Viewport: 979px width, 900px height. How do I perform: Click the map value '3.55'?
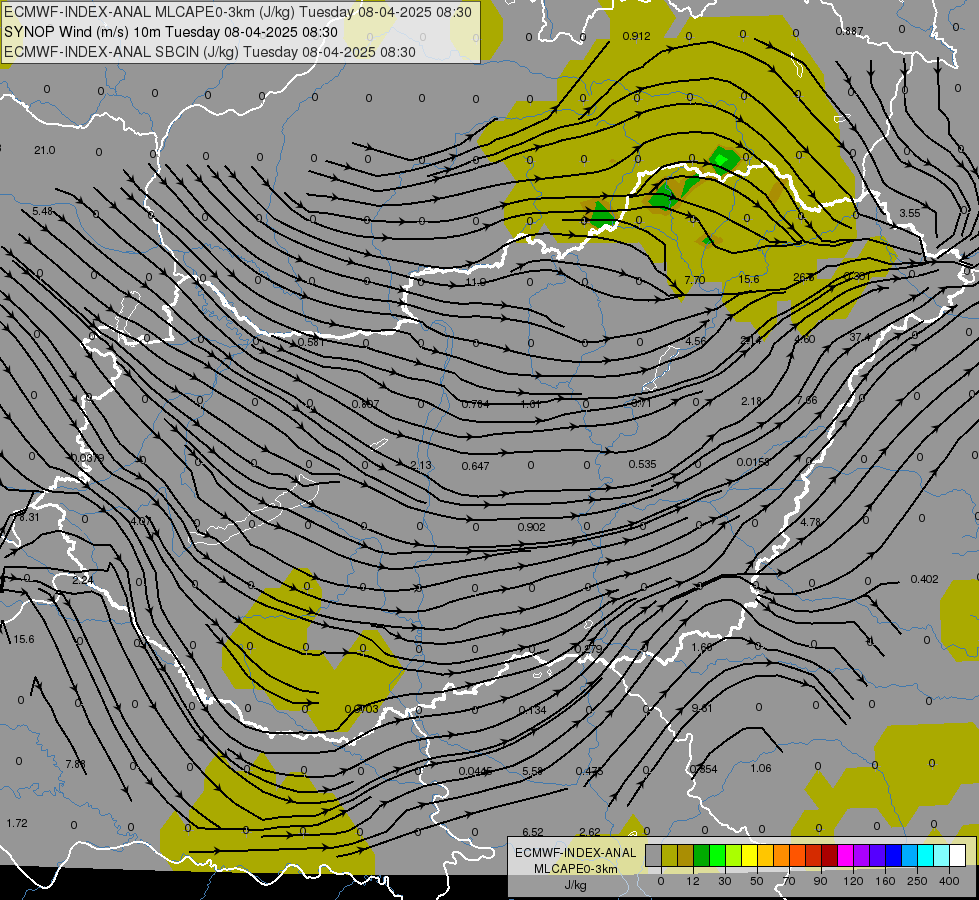pos(910,213)
